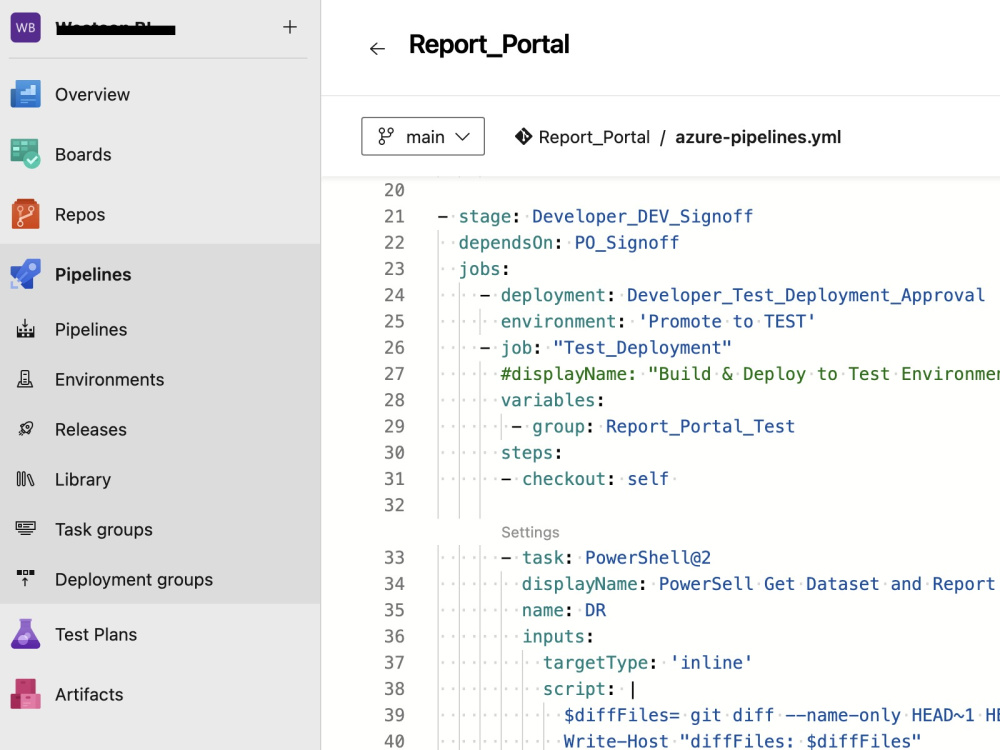Select the Boards icon in the sidebar
This screenshot has height=750, width=1000.
26,154
